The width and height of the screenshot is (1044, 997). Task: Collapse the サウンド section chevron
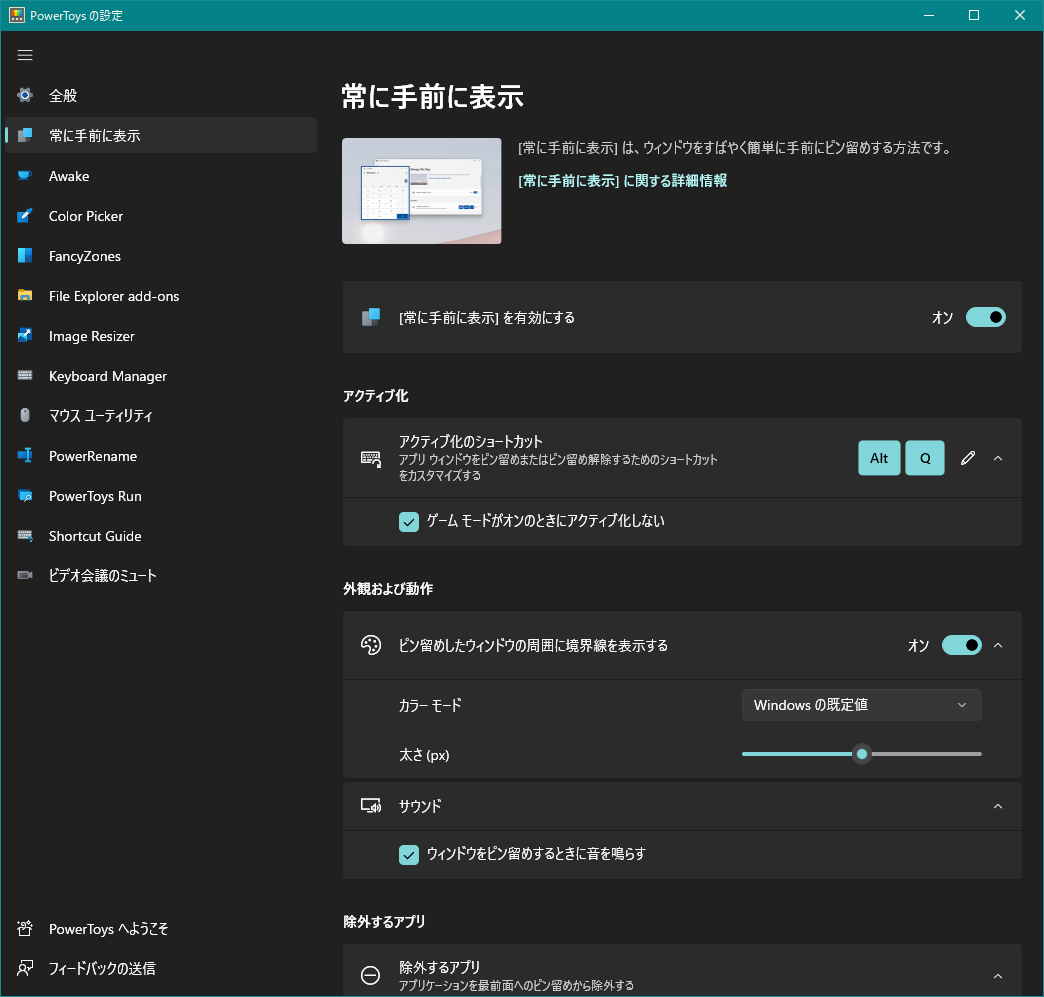point(998,806)
